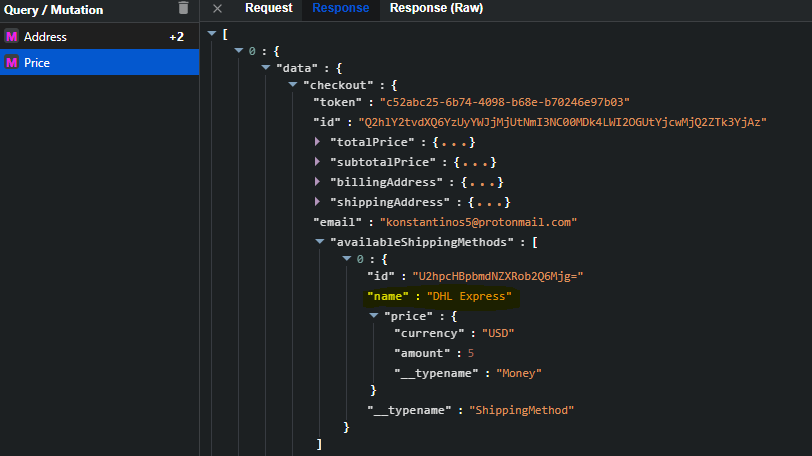Collapse the top-level 0 object
This screenshot has width=812, height=456.
click(239, 51)
